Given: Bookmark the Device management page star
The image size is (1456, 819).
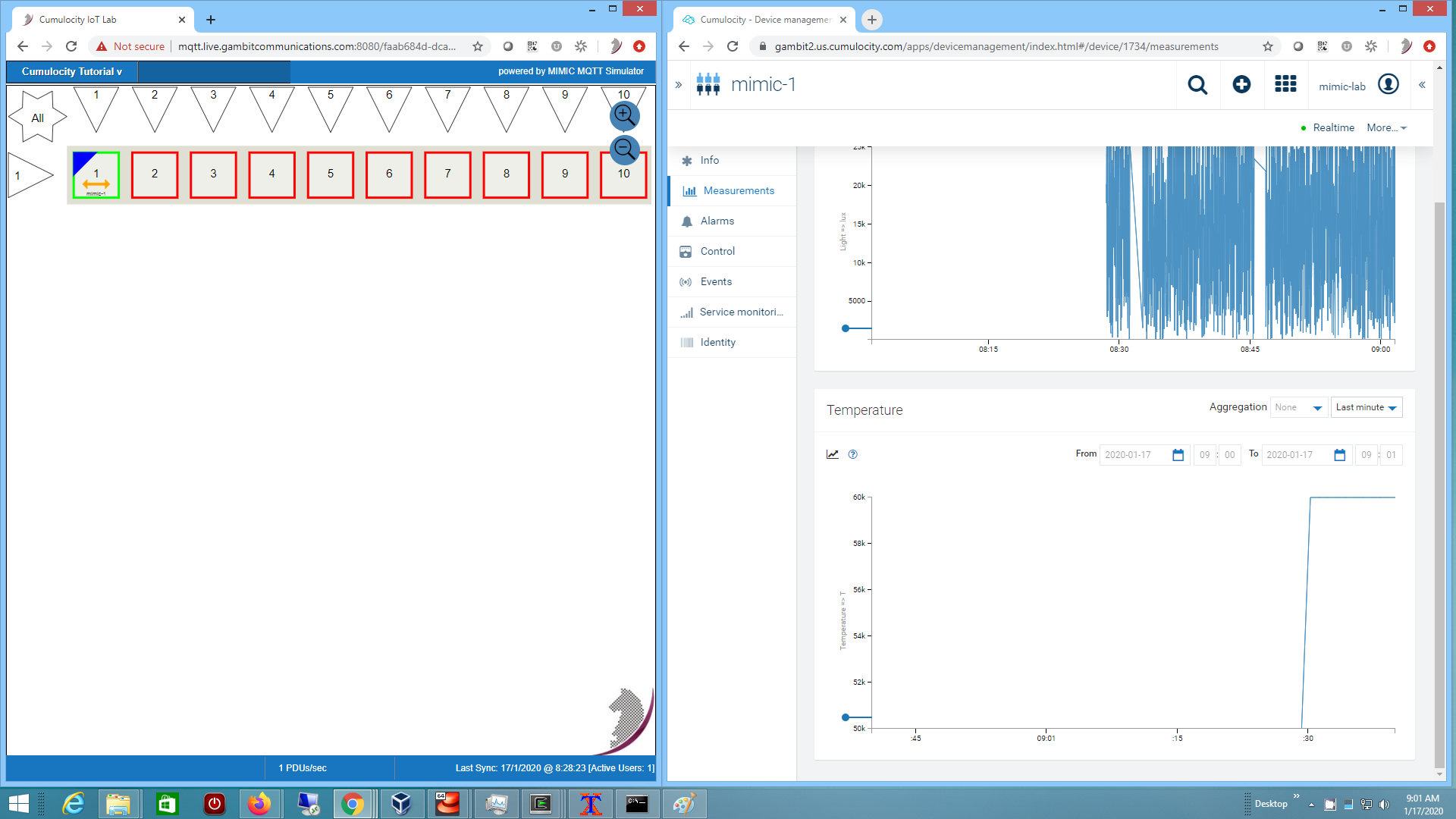Looking at the screenshot, I should coord(1268,46).
